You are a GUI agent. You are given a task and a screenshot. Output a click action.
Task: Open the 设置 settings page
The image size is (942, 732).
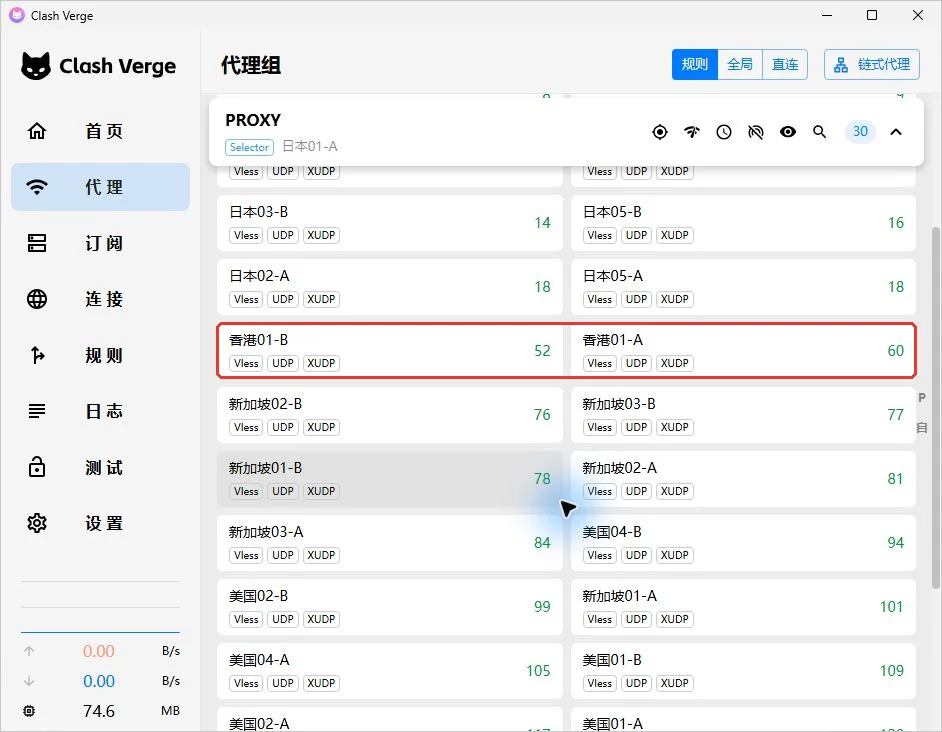click(100, 523)
